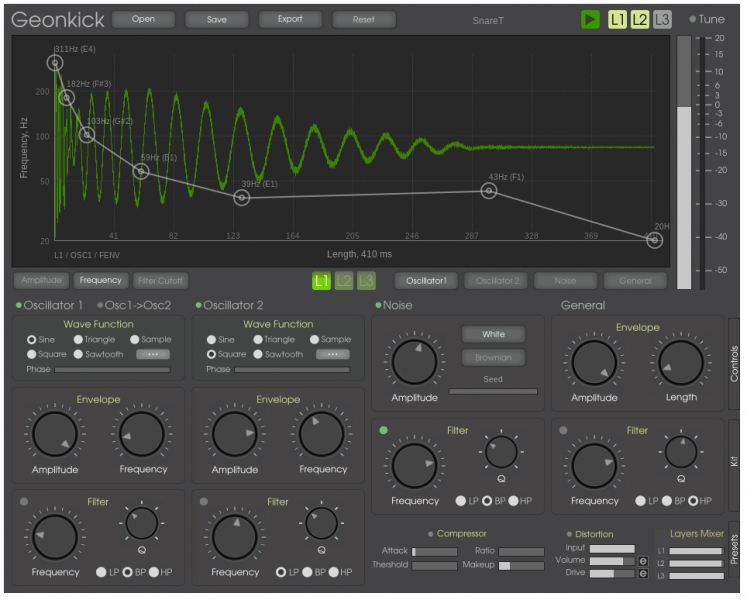Switch to the Frequency envelope
The image size is (747, 600).
pyautogui.click(x=101, y=280)
